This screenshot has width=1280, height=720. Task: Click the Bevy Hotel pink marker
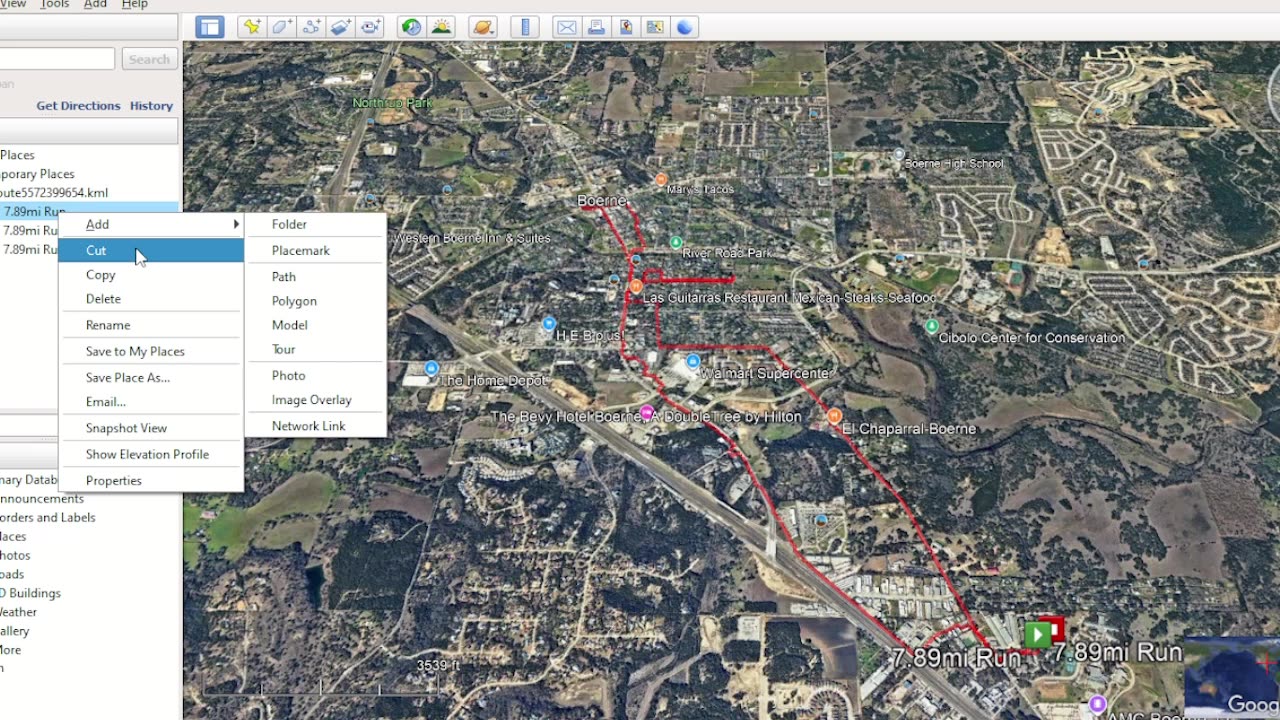pos(647,413)
